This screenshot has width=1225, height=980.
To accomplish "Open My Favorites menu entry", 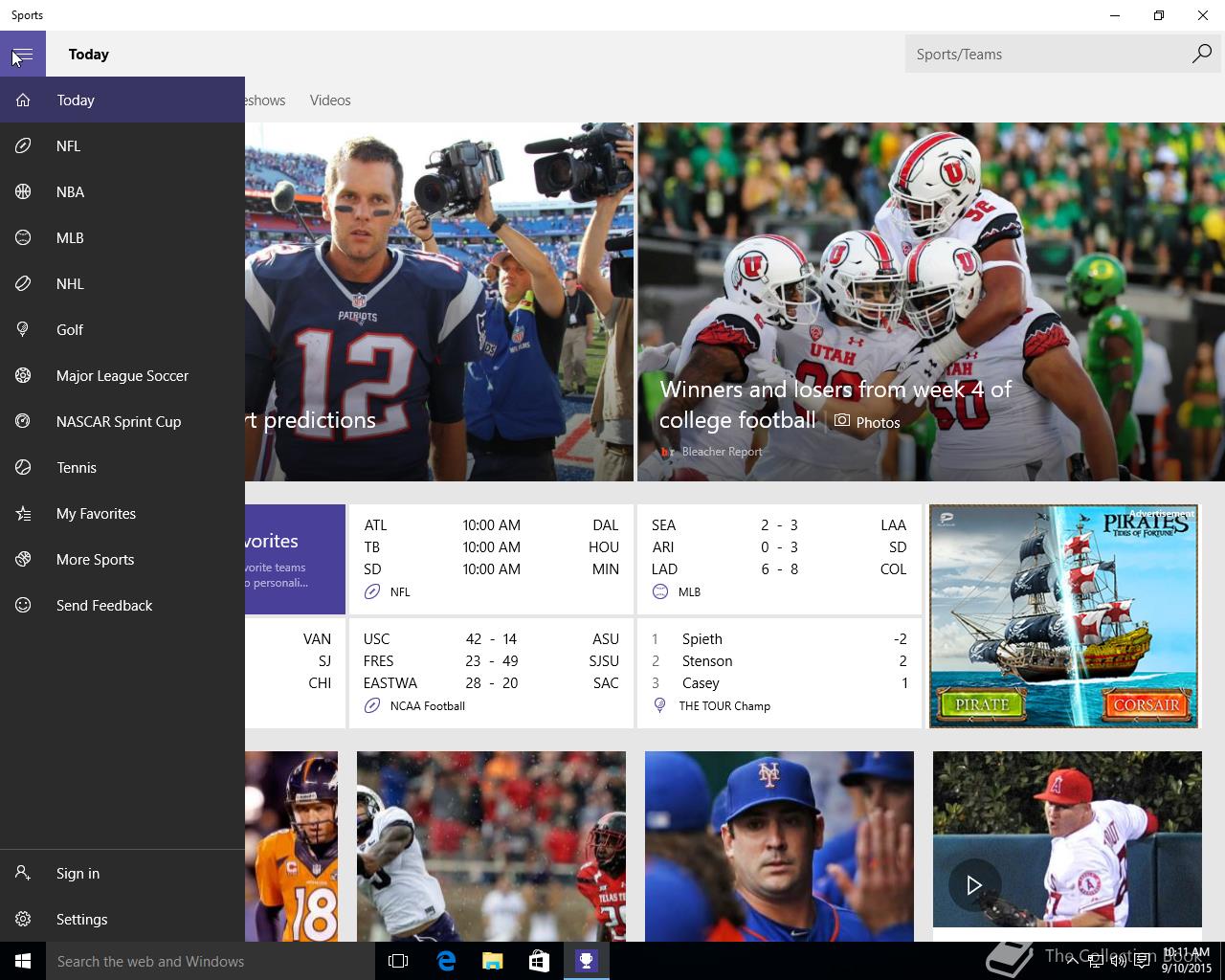I will click(122, 513).
